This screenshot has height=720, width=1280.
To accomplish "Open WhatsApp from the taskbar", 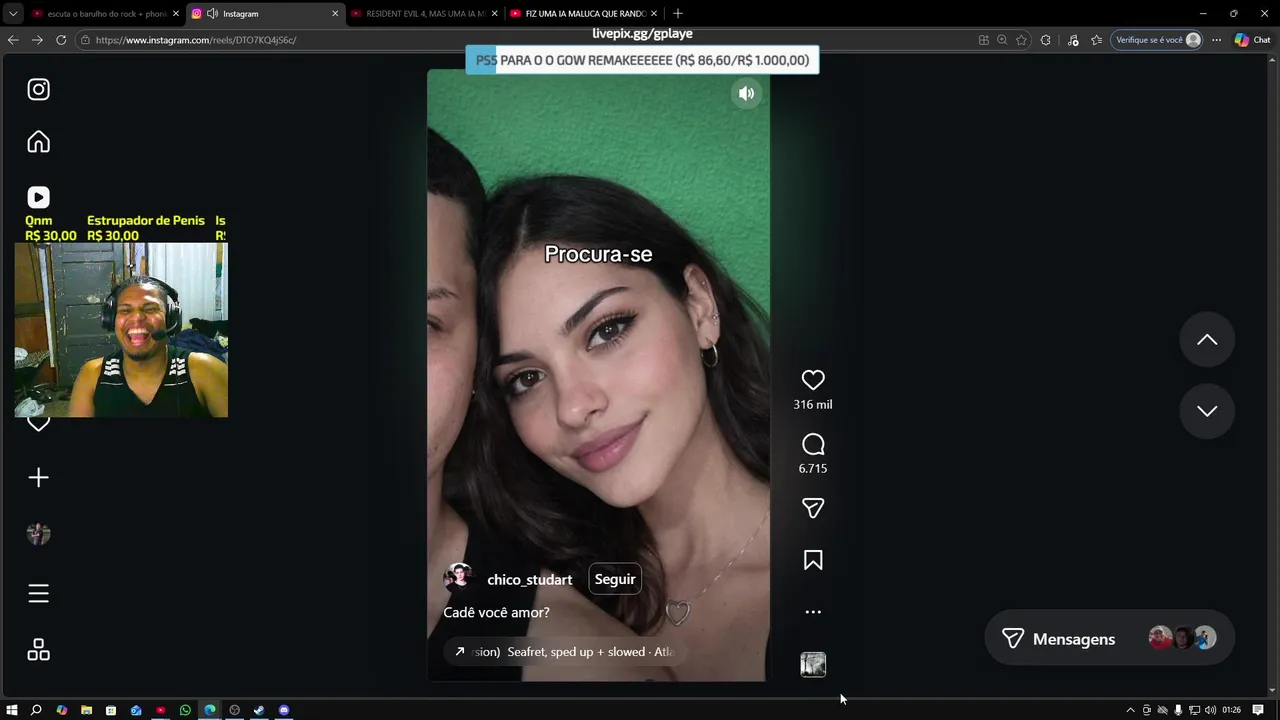I will (x=185, y=710).
